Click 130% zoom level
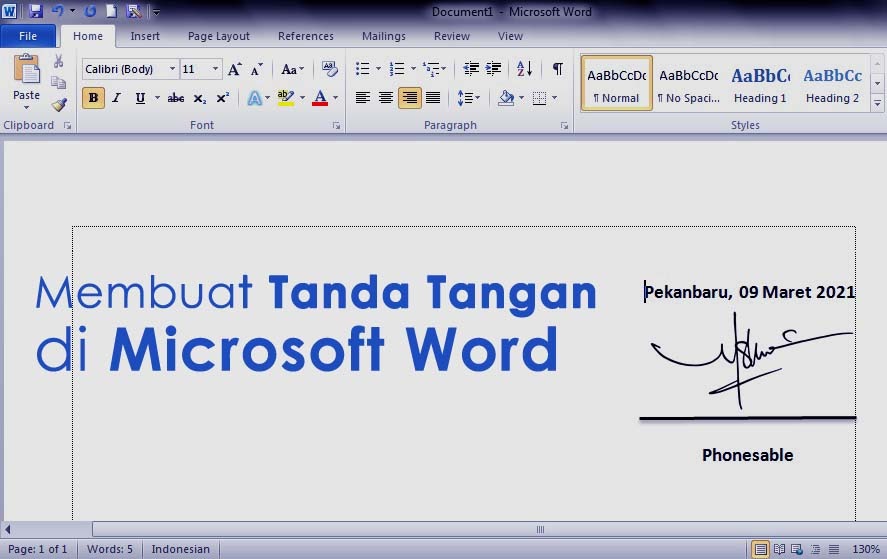The height and width of the screenshot is (559, 887). pos(866,549)
